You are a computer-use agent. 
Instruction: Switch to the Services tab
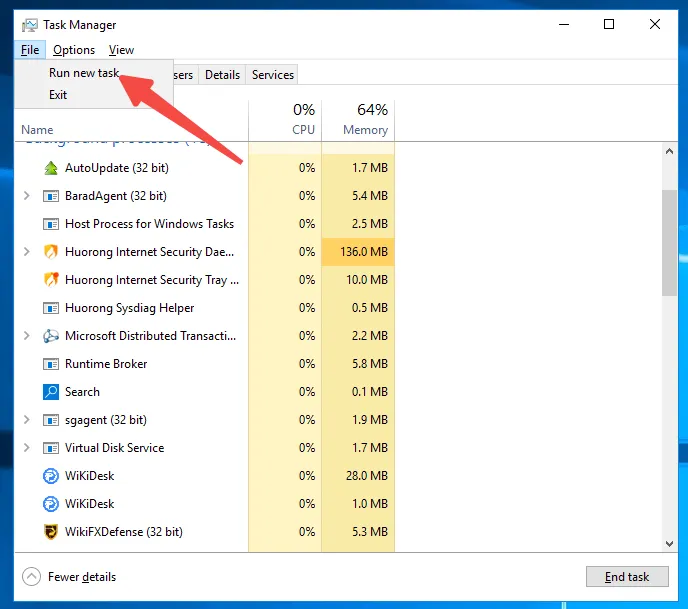click(273, 75)
